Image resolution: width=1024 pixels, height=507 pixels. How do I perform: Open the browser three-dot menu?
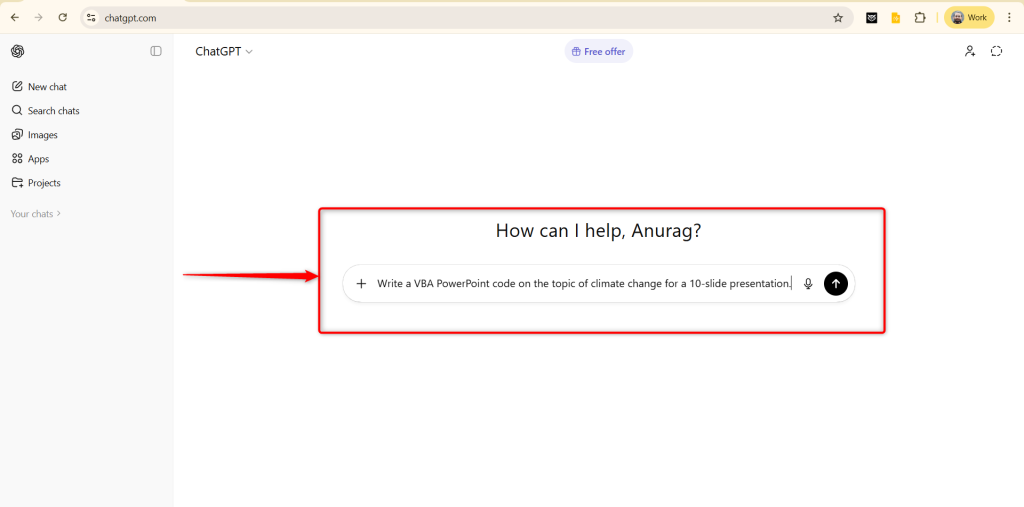coord(1009,18)
